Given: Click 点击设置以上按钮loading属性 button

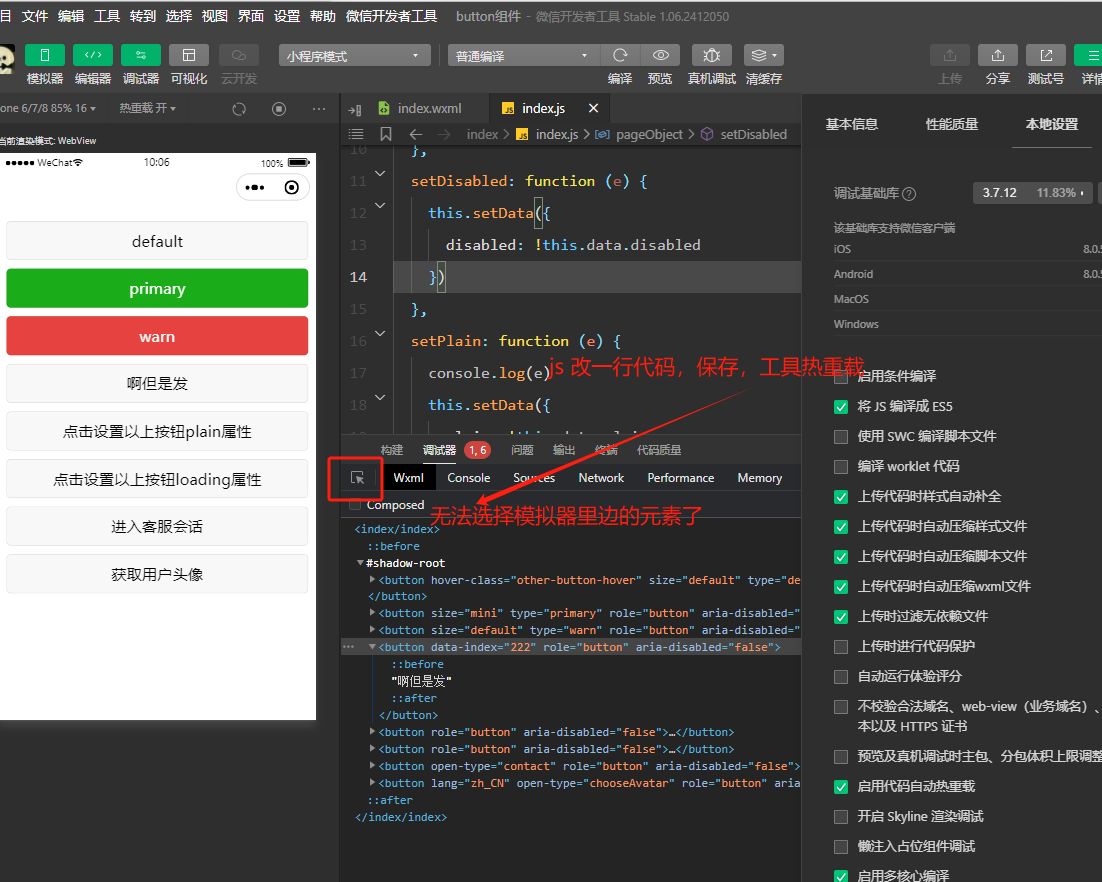Looking at the screenshot, I should click(157, 479).
